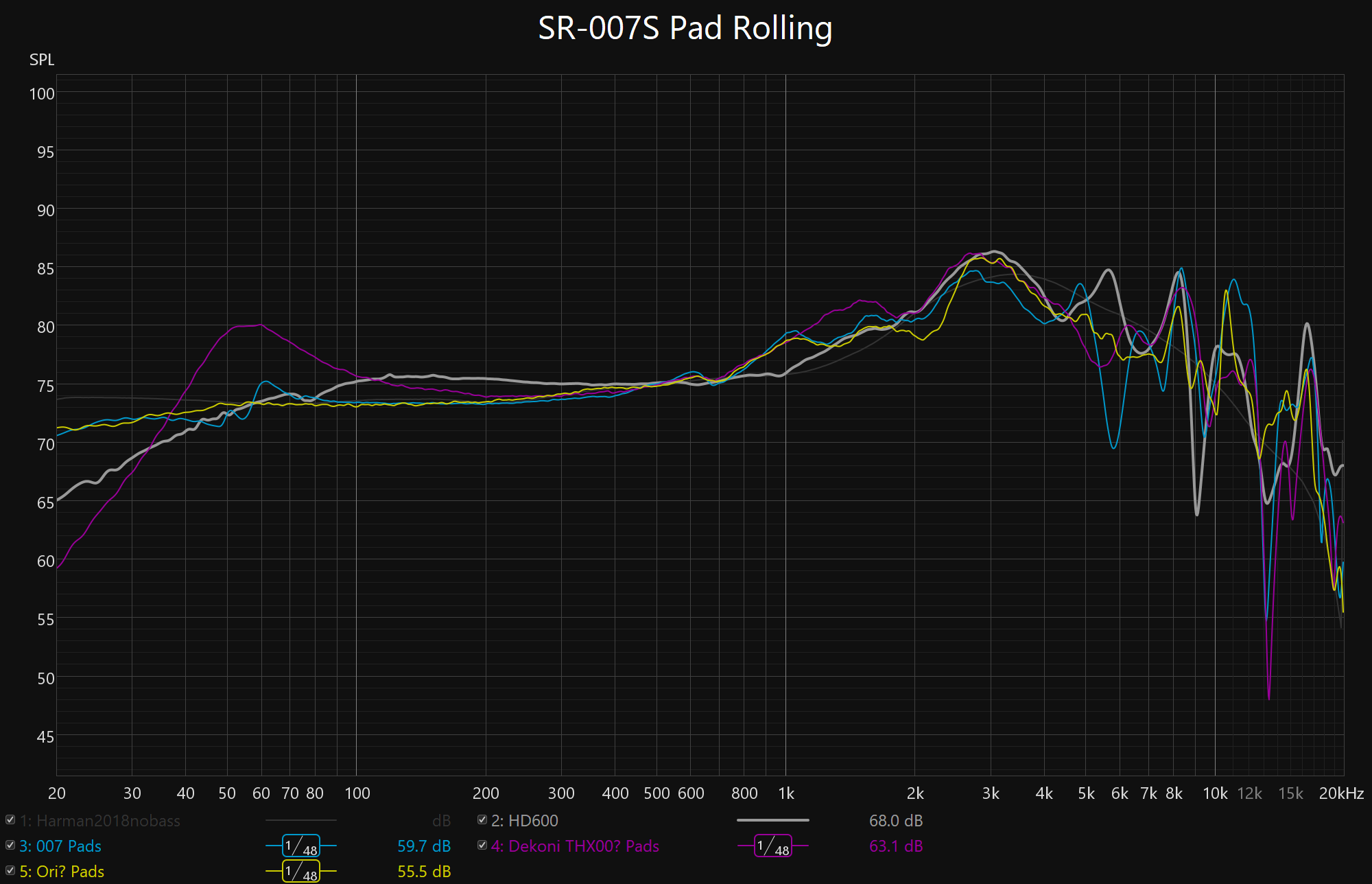Toggle the Ori? Pads checkbox

10,871
